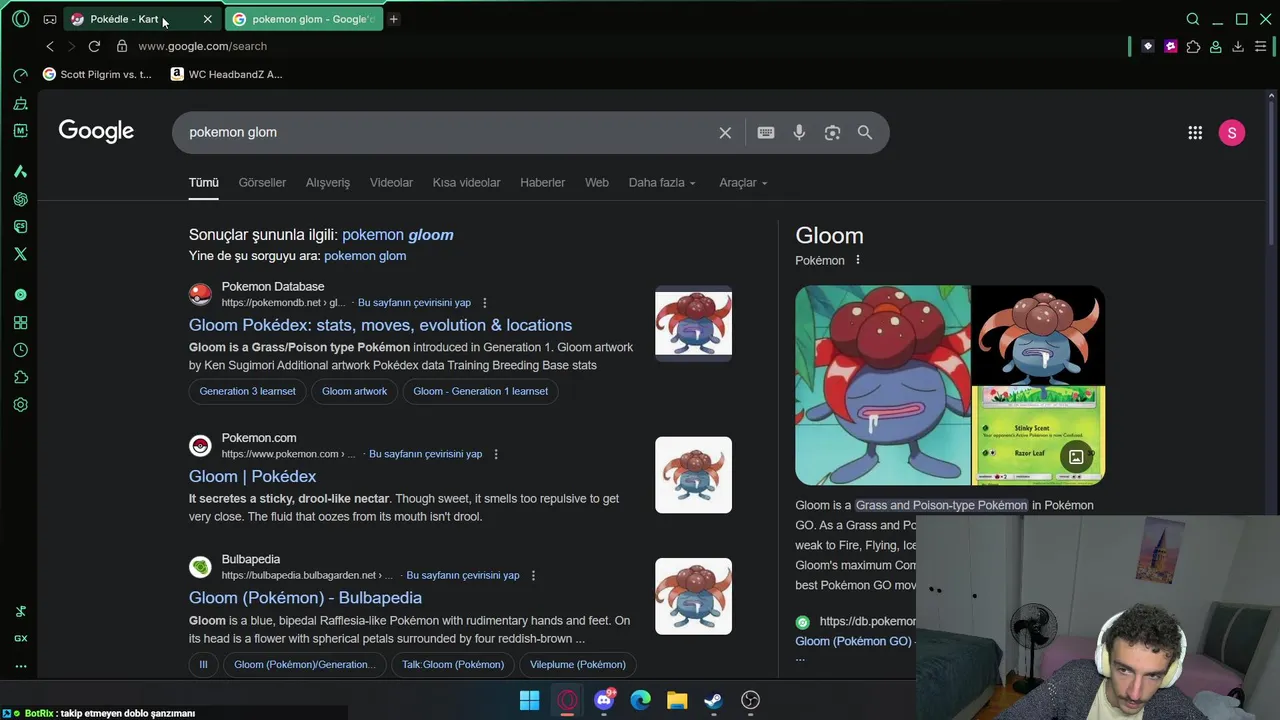
Task: Select the Haberler search tab
Action: tap(543, 183)
